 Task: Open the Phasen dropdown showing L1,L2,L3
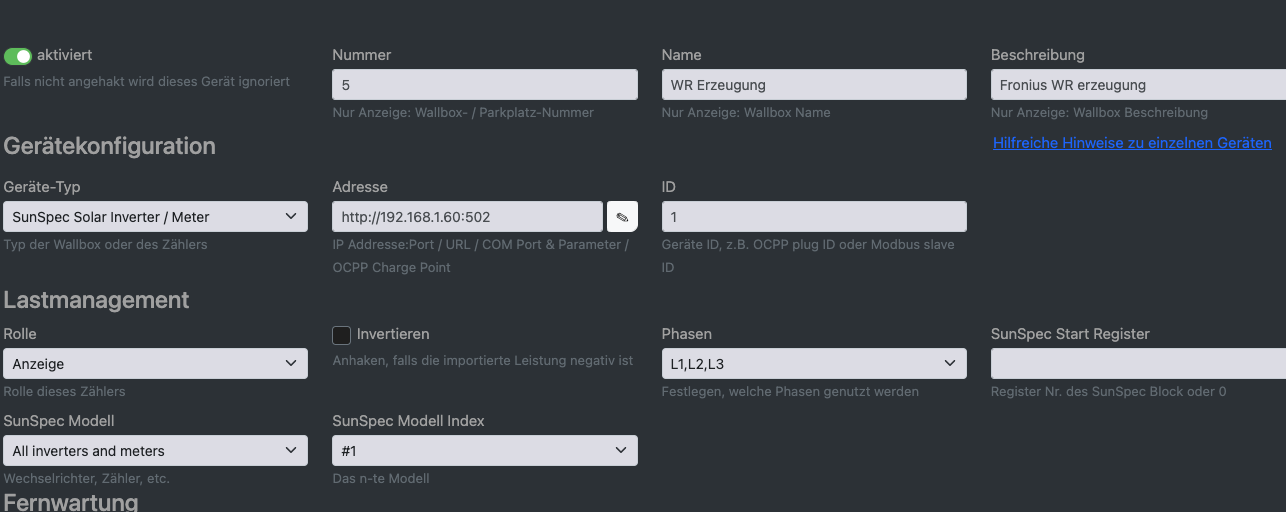pos(814,364)
